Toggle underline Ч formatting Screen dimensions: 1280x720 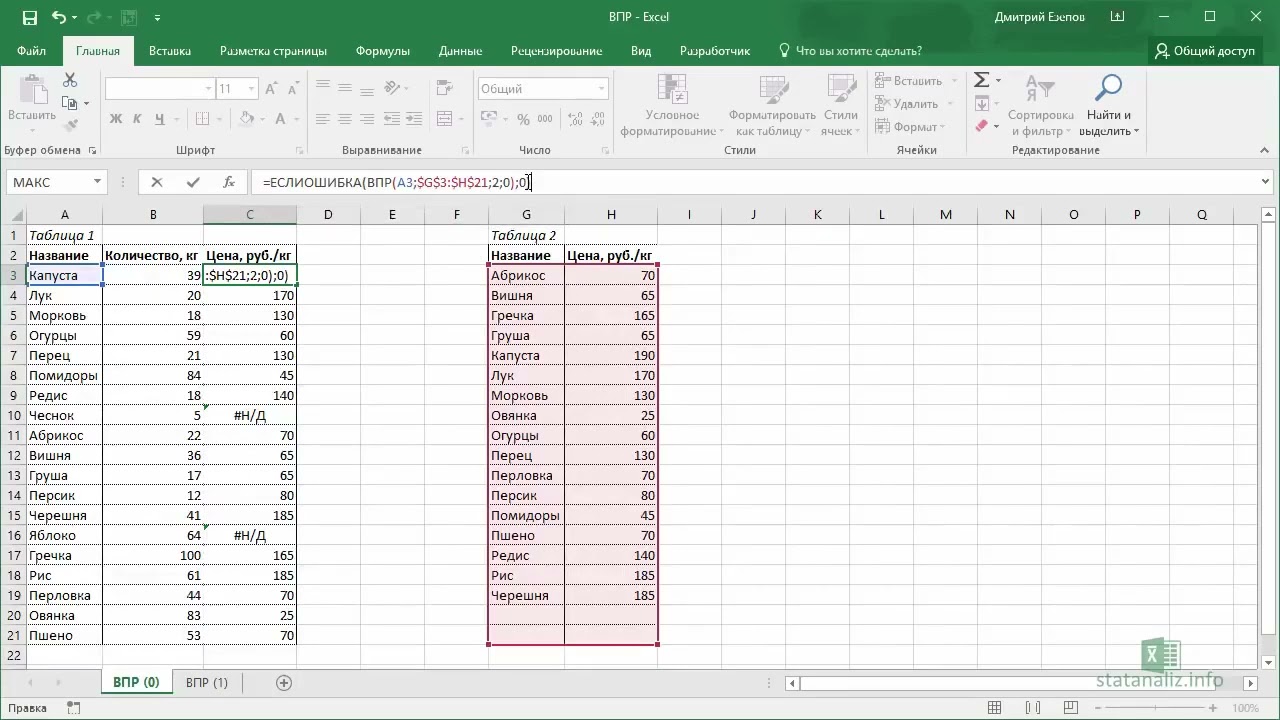[160, 119]
